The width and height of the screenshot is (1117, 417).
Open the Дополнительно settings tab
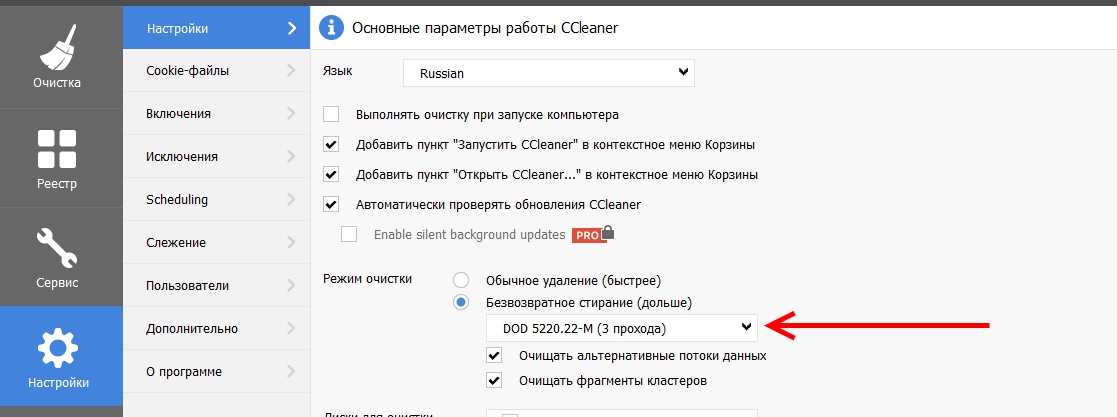[x=217, y=329]
